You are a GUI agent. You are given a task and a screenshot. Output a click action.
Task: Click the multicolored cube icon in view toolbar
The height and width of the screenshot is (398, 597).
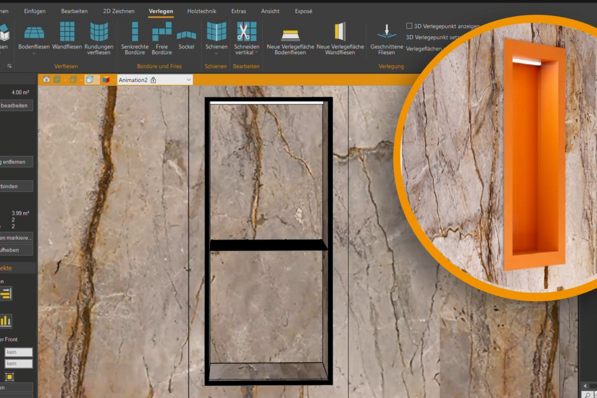106,80
